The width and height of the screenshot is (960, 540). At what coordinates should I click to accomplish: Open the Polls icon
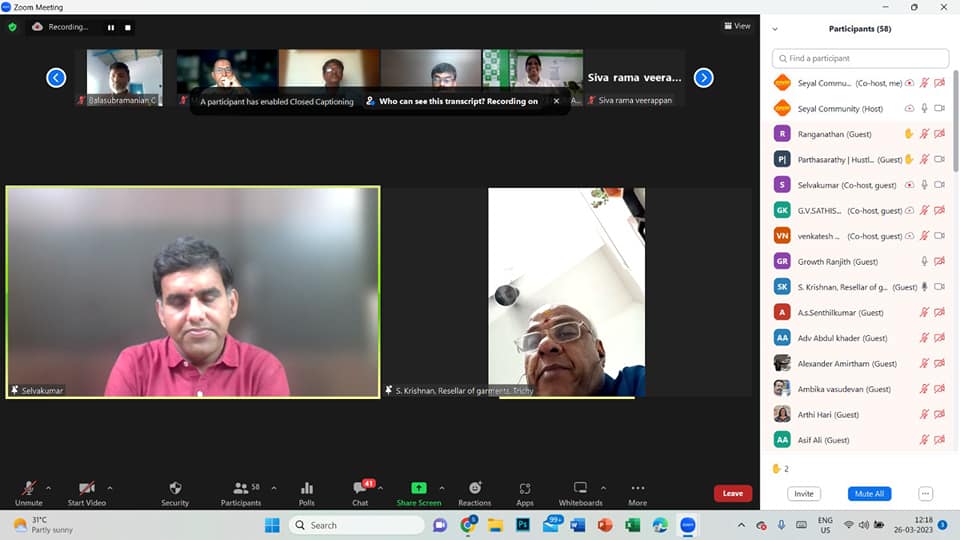(x=307, y=489)
